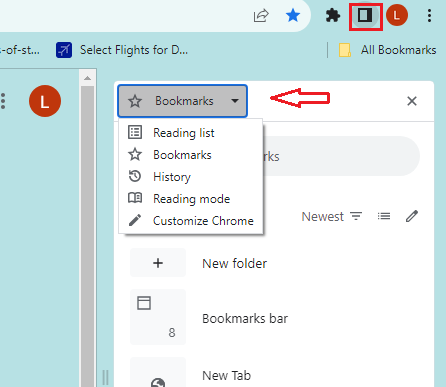Click the New folder plus button
The height and width of the screenshot is (387, 446).
[x=158, y=263]
